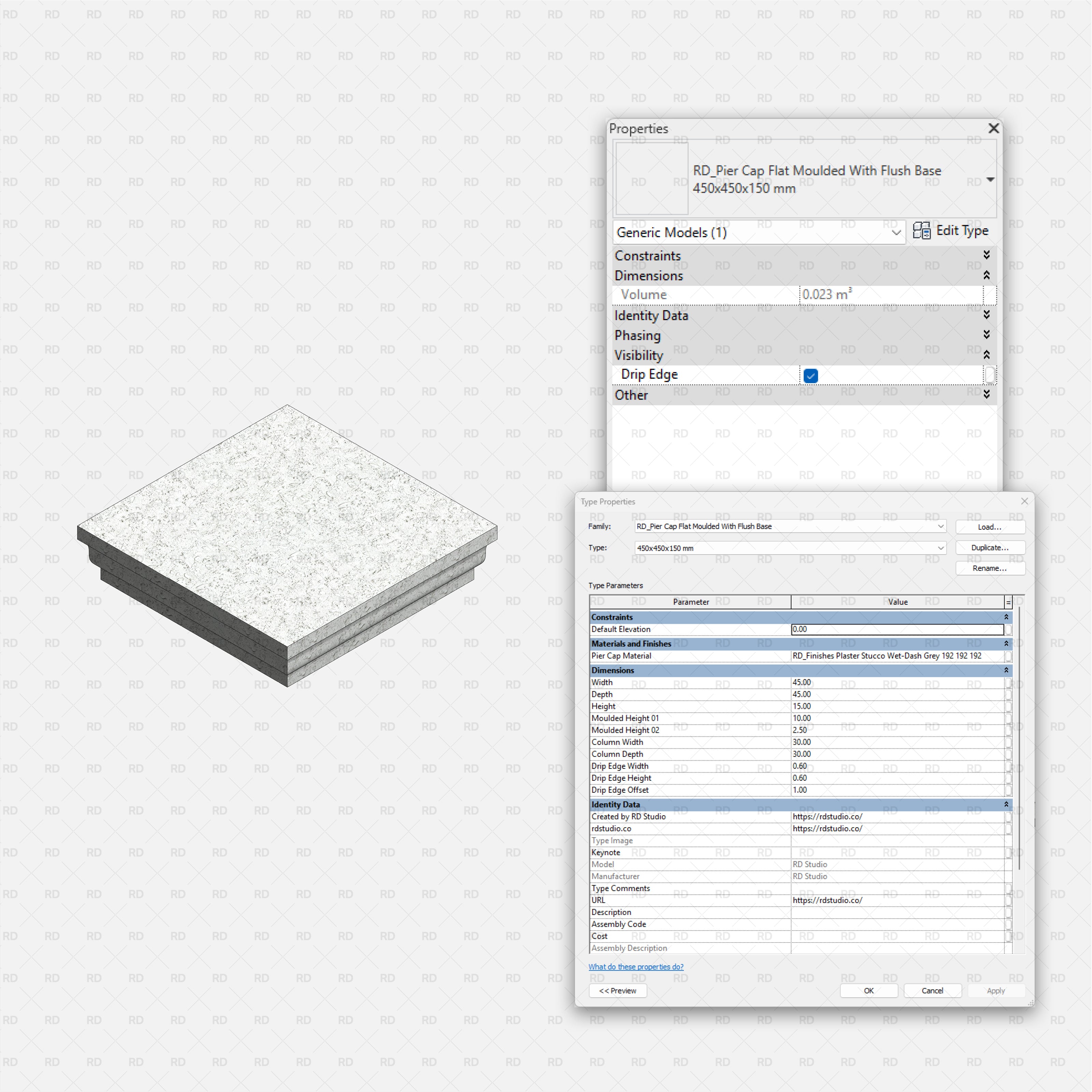Open 'What do these properties do?' link

click(x=636, y=966)
